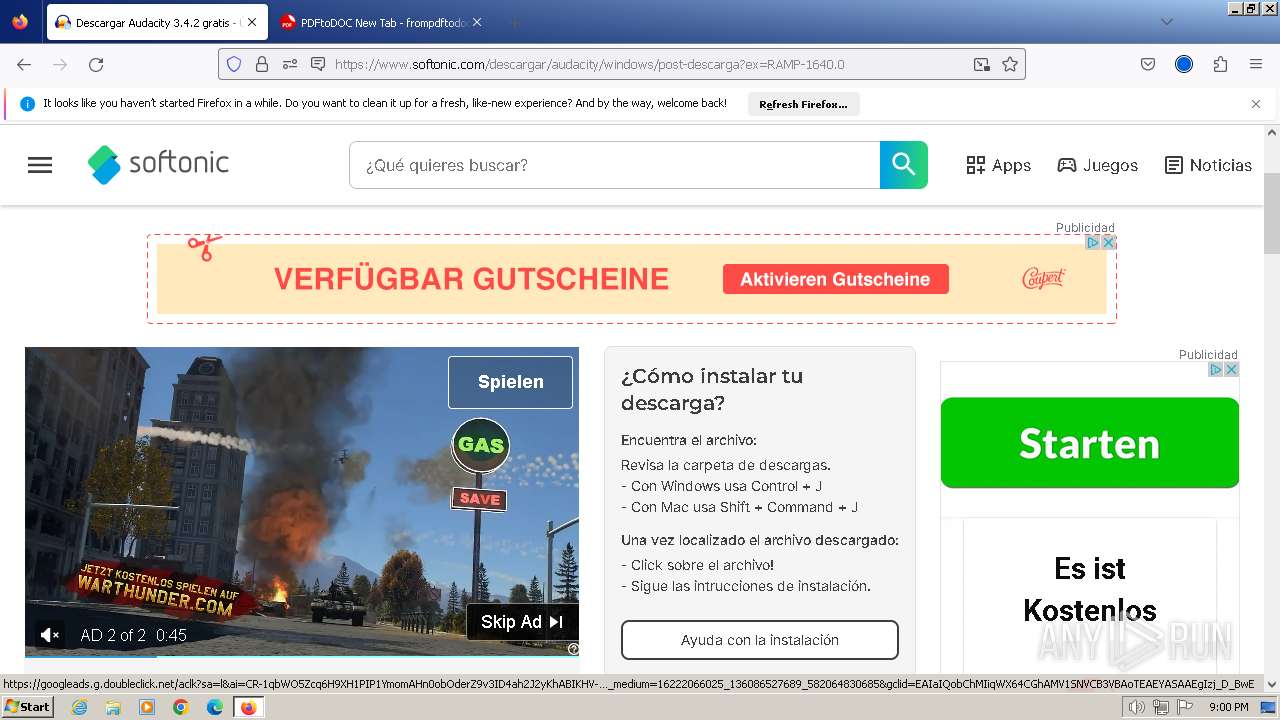Viewport: 1280px width, 720px height.
Task: Click the video ad progress bar
Action: [301, 656]
